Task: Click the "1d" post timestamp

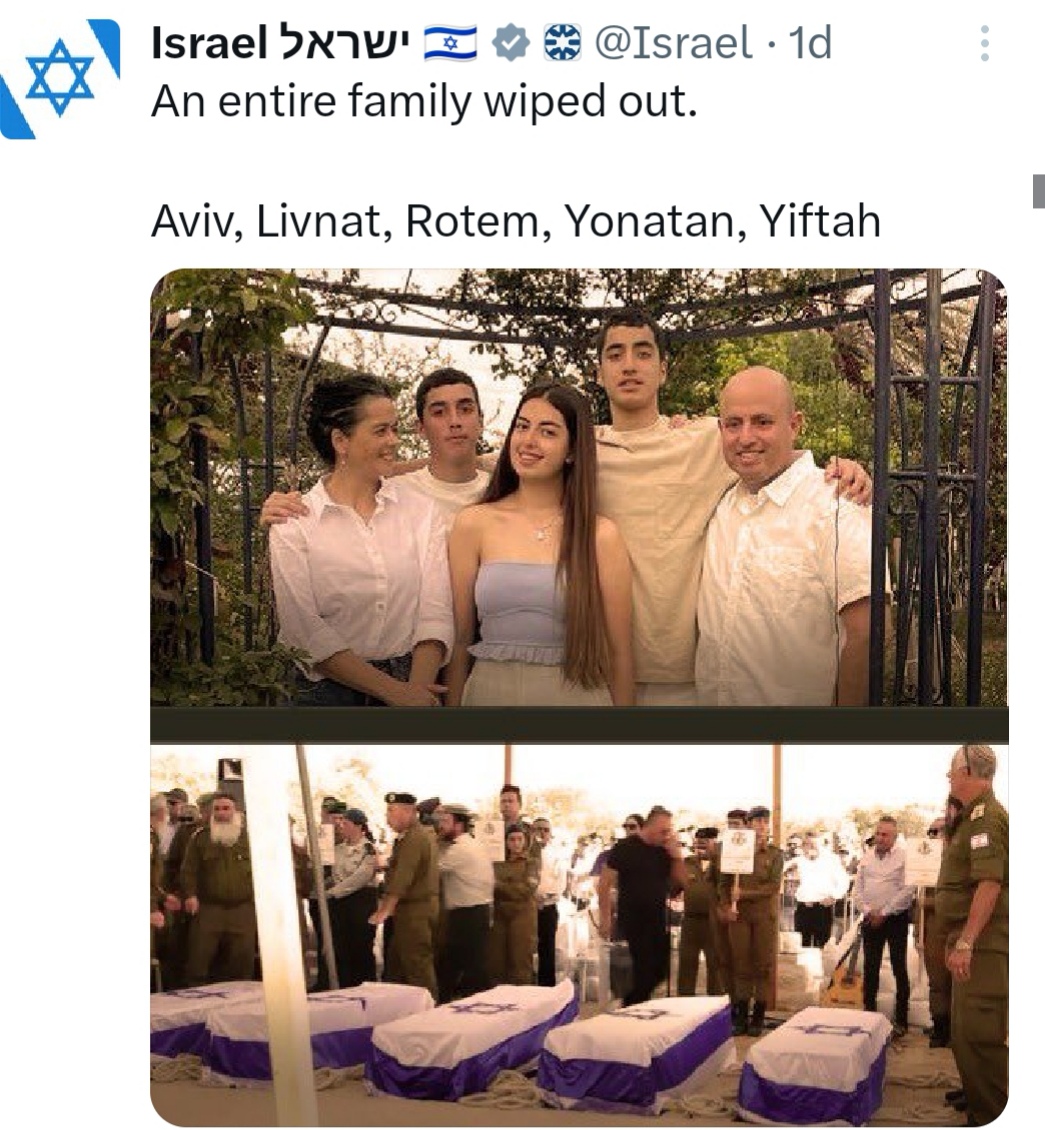Action: coord(810,43)
